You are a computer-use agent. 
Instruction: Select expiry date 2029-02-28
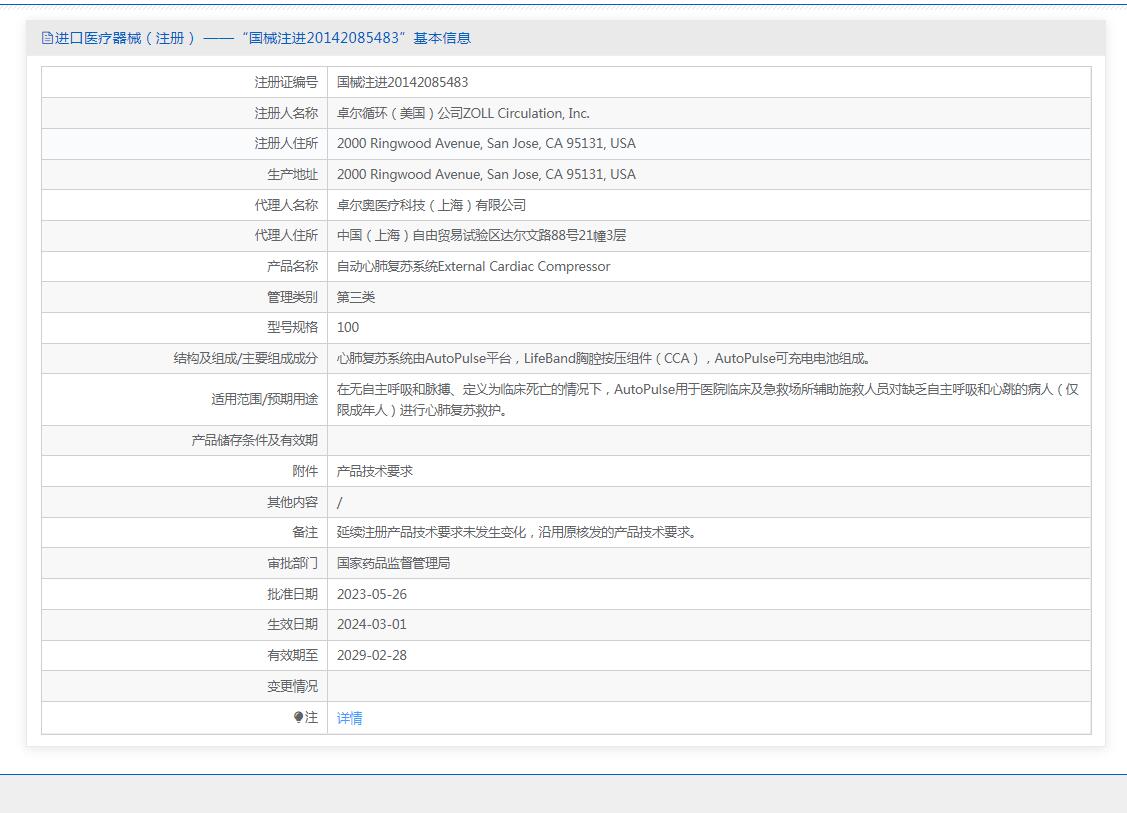(372, 655)
